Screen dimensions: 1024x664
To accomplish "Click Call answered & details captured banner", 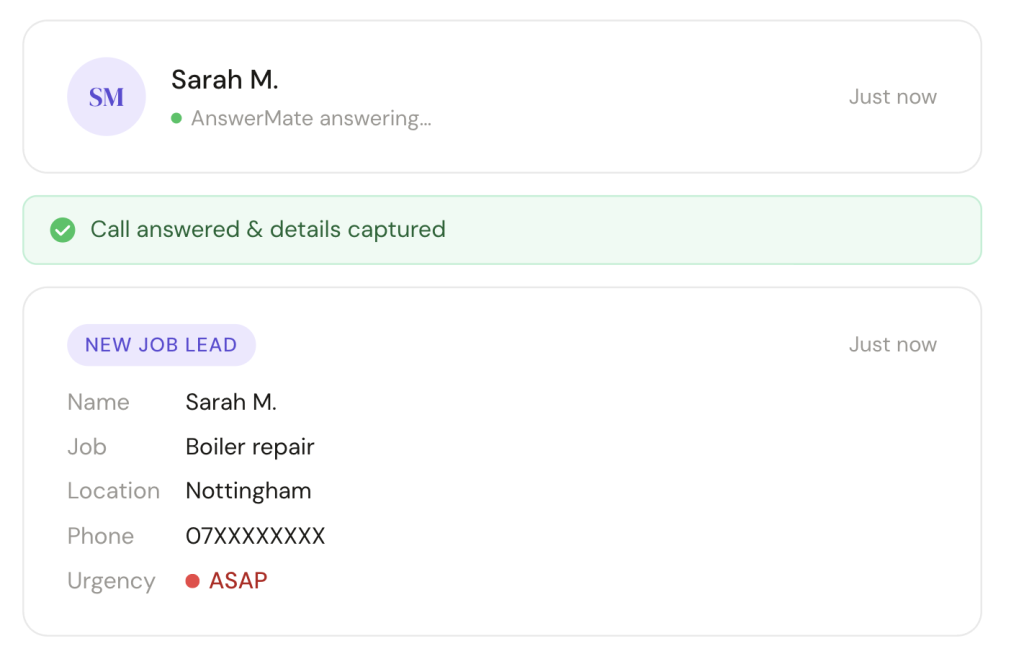I will coord(268,230).
